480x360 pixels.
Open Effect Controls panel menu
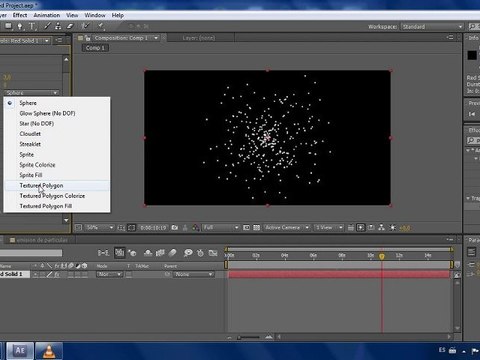[x=59, y=40]
